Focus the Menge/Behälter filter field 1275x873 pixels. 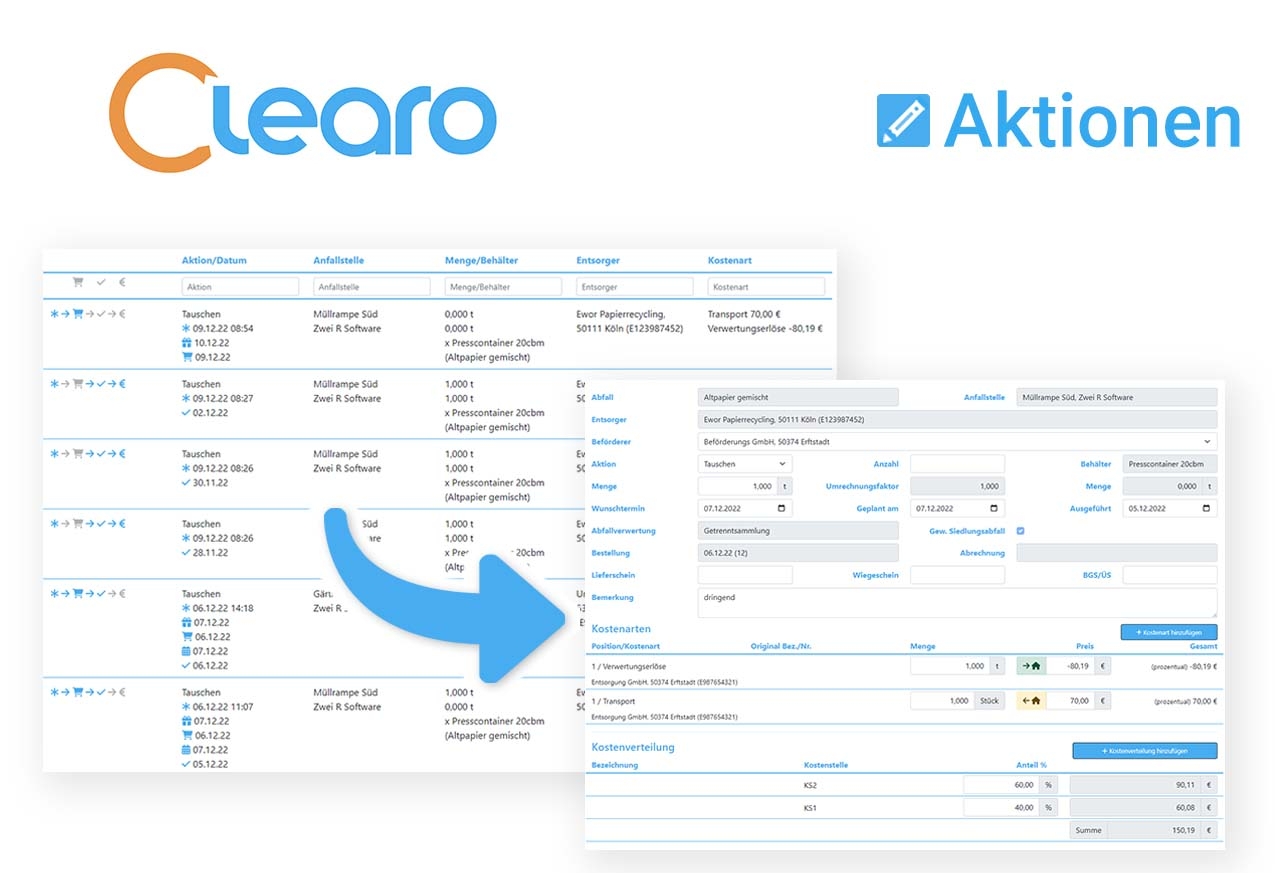tap(504, 287)
